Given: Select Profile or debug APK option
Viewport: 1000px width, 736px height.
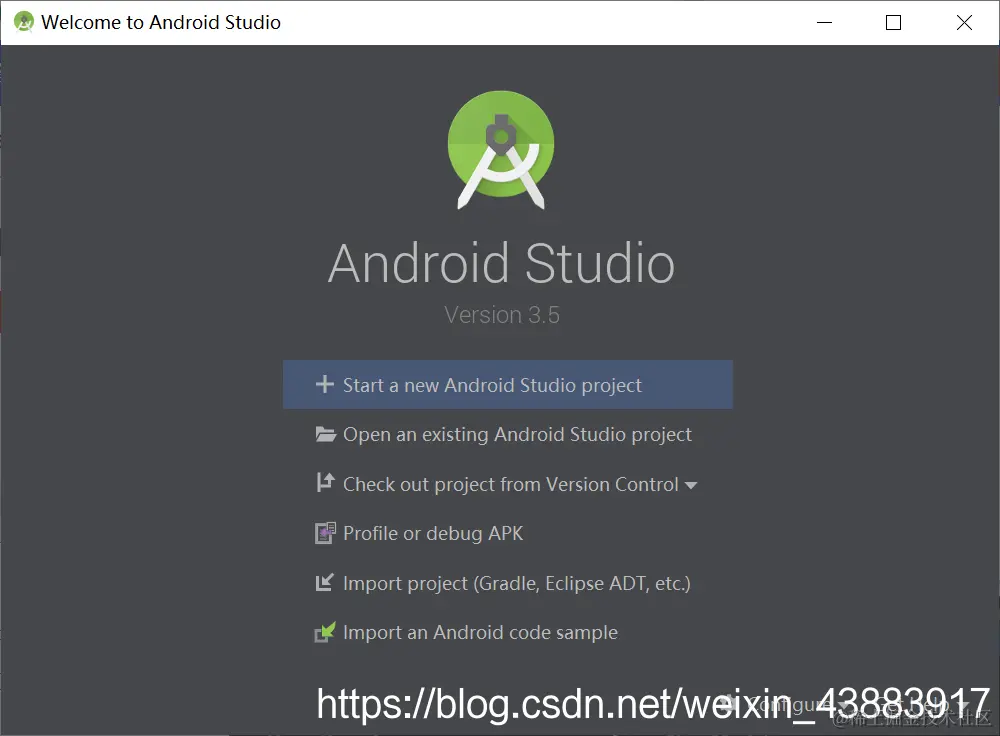Looking at the screenshot, I should click(x=419, y=533).
